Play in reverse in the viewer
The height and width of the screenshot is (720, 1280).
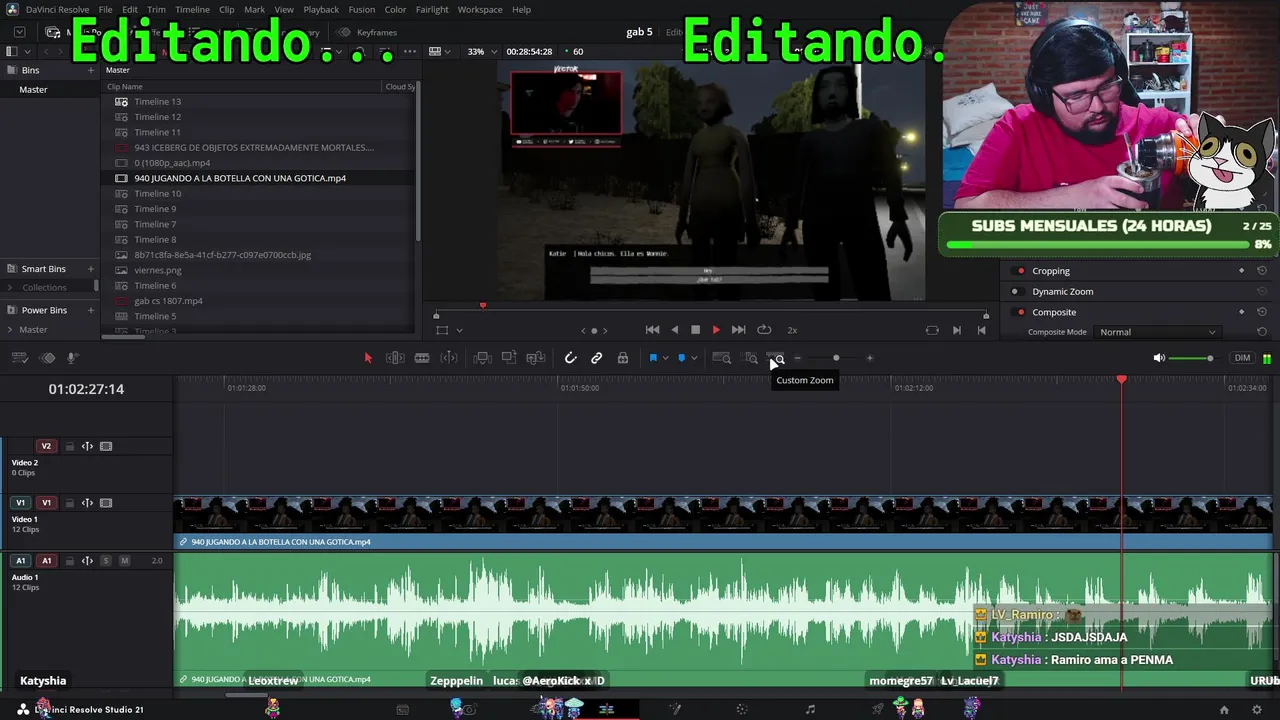tap(674, 330)
